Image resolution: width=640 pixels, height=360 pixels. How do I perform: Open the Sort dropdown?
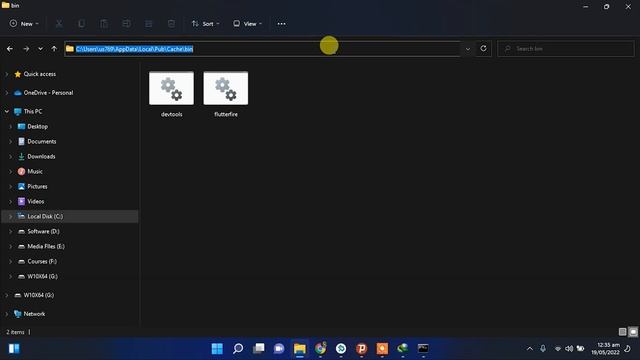205,24
